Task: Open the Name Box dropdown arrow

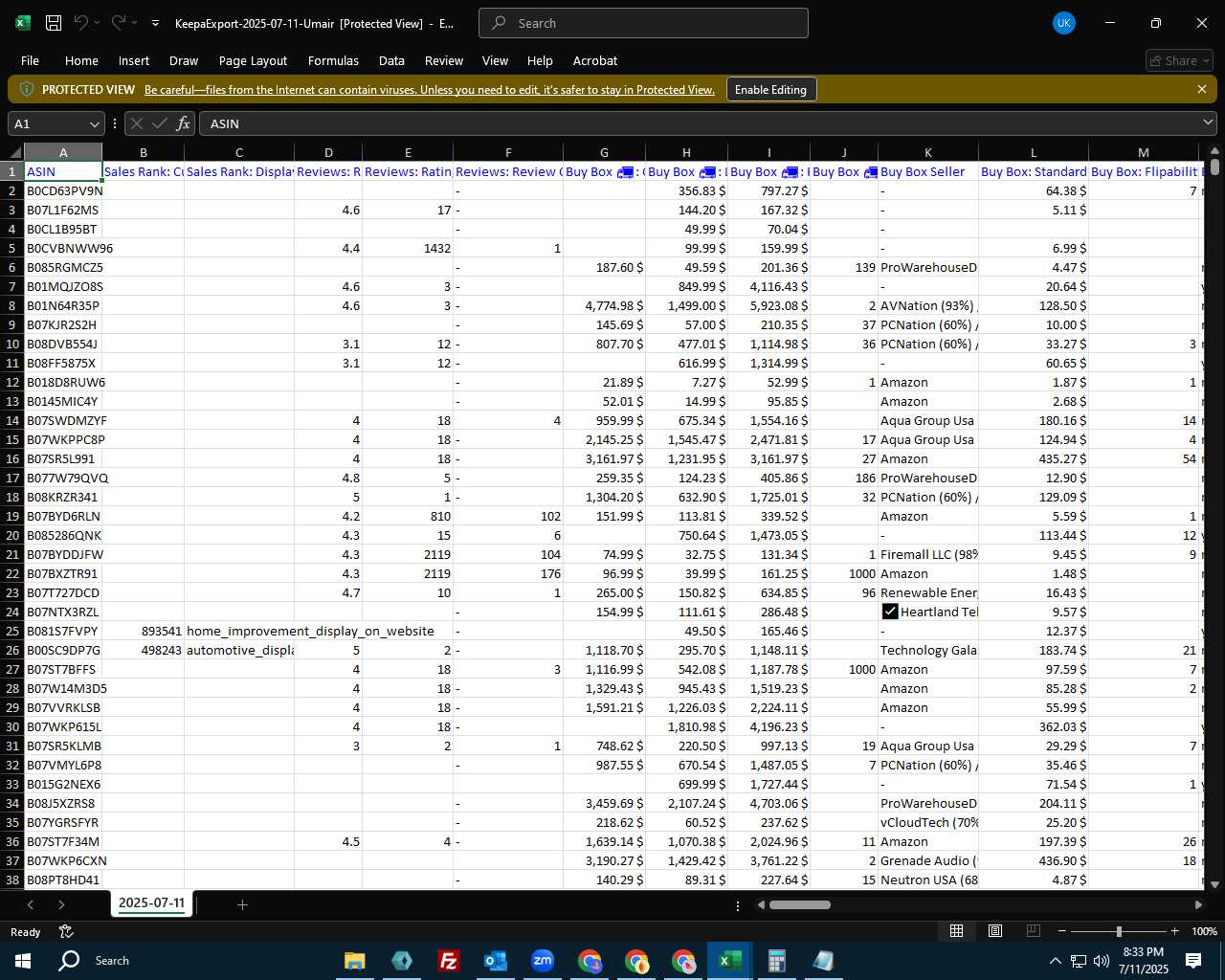Action: click(94, 124)
